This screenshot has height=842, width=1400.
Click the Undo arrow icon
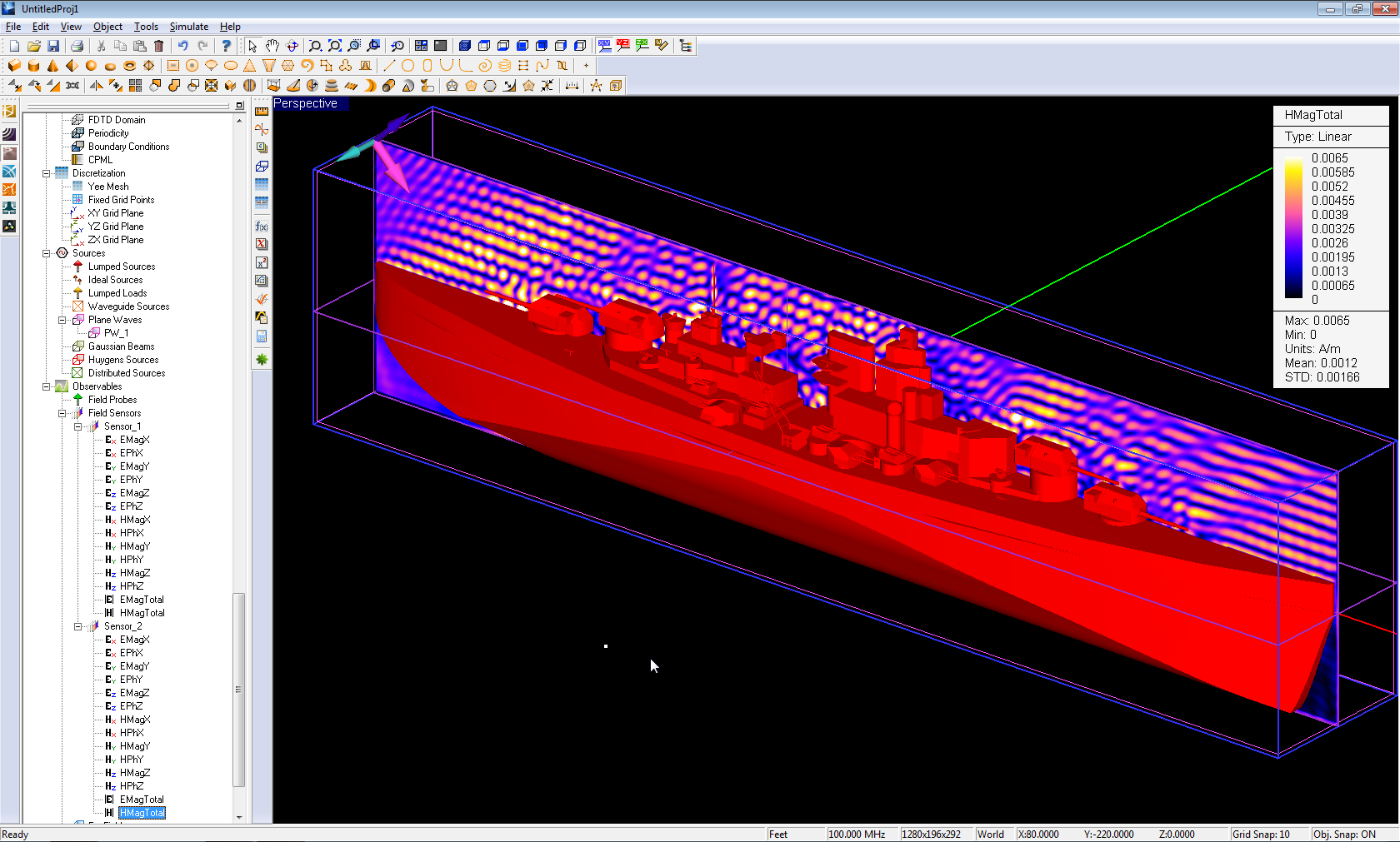pyautogui.click(x=182, y=46)
